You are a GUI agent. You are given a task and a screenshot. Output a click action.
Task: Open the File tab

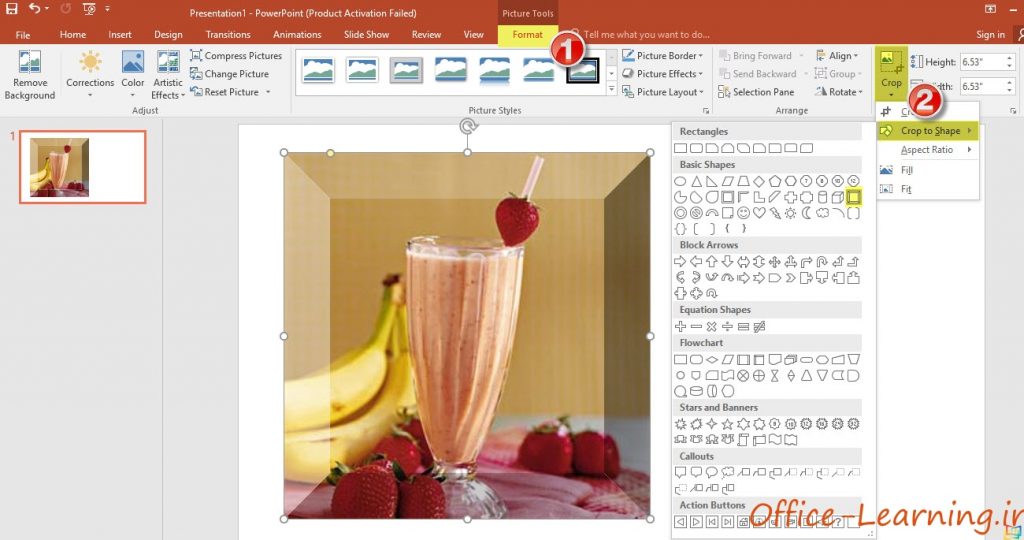[23, 35]
